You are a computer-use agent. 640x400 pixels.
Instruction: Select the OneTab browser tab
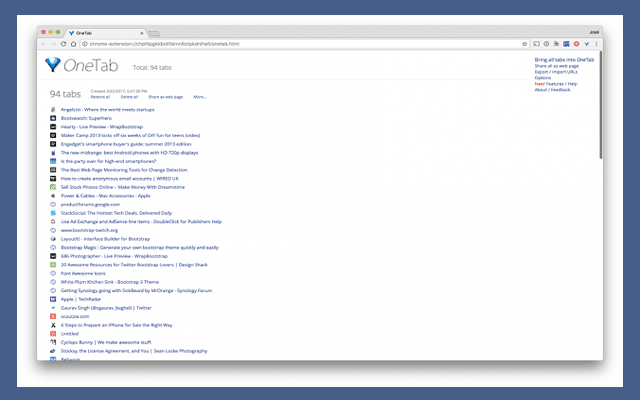coord(104,33)
